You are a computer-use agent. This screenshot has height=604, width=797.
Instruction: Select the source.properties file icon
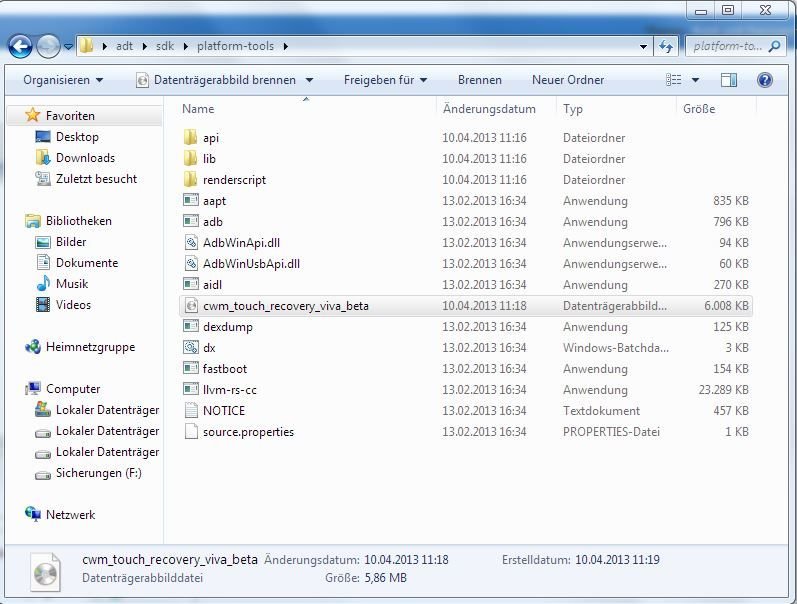pos(191,431)
